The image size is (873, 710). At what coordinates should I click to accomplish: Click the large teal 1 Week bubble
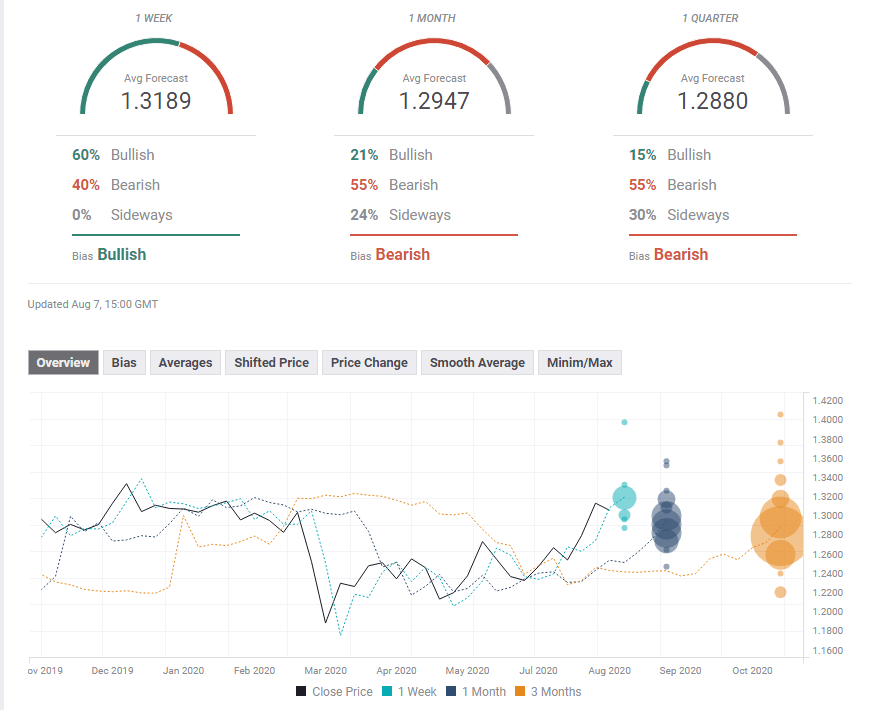[624, 497]
